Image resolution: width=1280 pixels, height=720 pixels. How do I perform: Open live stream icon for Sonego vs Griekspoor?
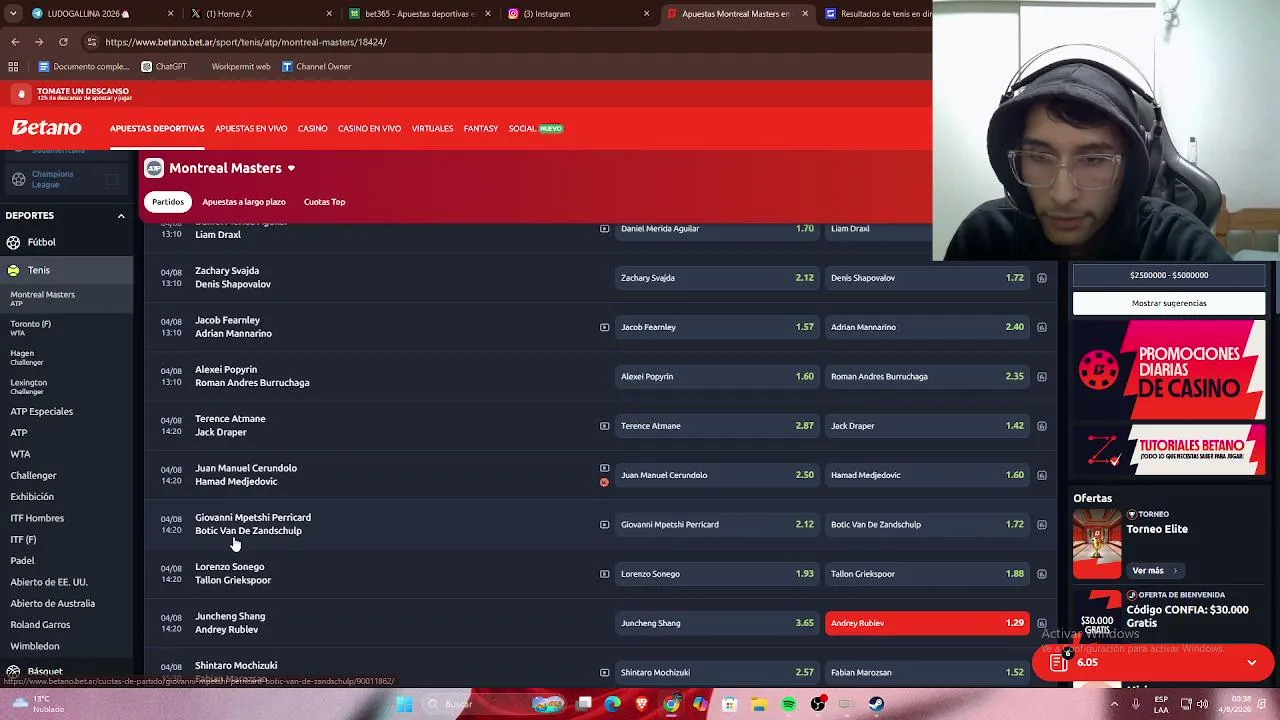click(x=604, y=574)
